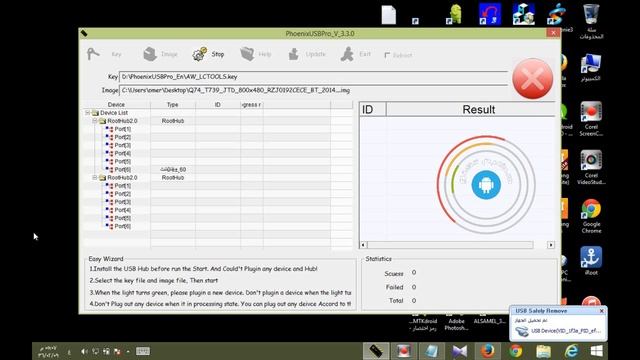Image resolution: width=640 pixels, height=360 pixels.
Task: Select Port[6] under first RootHub2.0
Action: (x=122, y=169)
